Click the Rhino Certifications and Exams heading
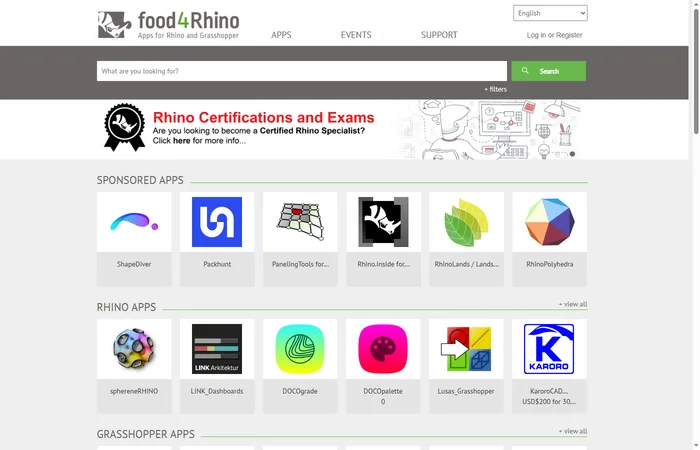This screenshot has width=700, height=450. coord(263,117)
